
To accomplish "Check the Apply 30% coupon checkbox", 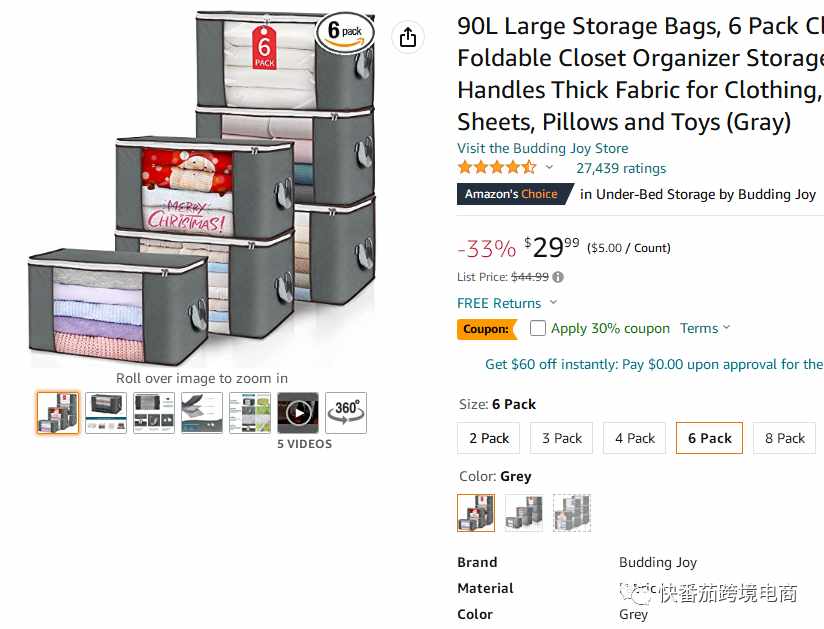I will 538,328.
